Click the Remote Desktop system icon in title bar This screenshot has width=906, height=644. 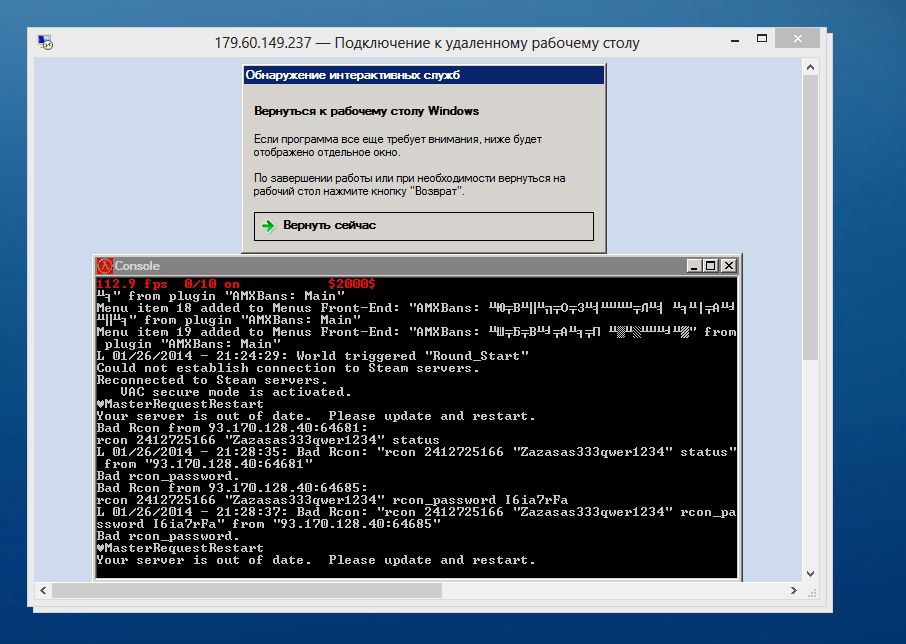tap(46, 43)
